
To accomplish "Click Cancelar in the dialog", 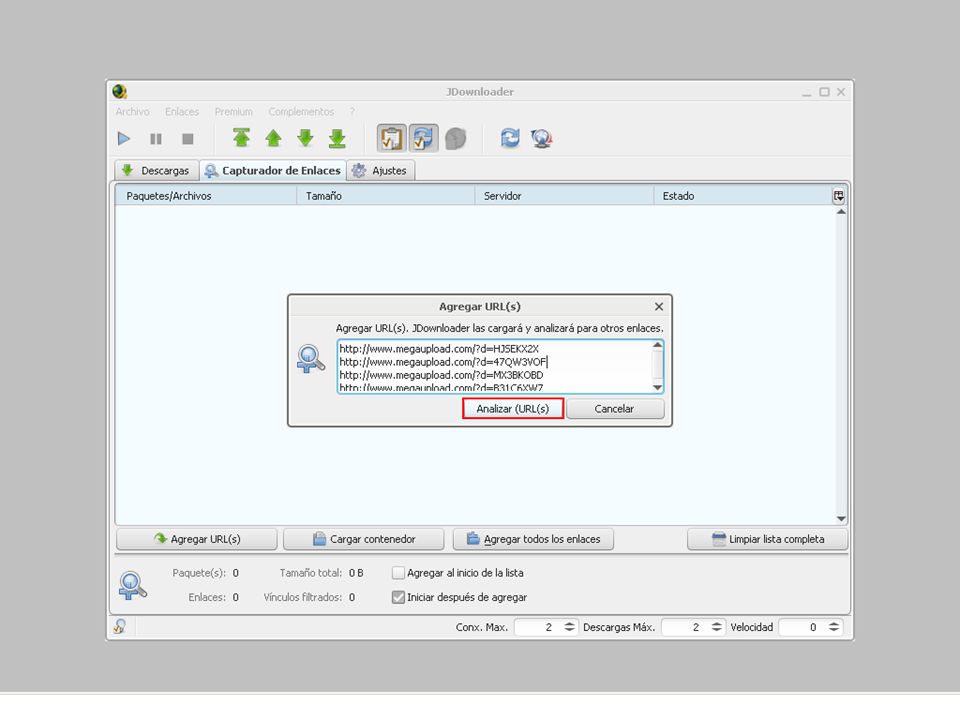I will pos(615,408).
